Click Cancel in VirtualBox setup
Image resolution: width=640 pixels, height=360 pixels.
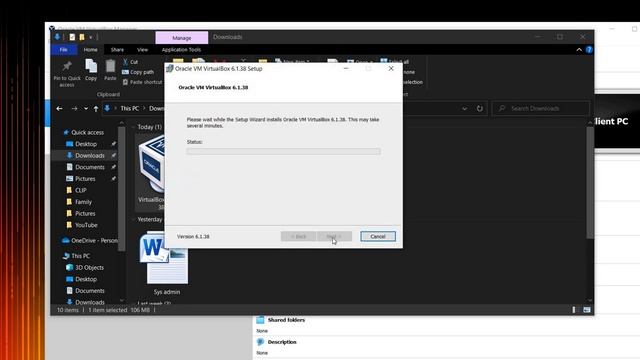378,236
